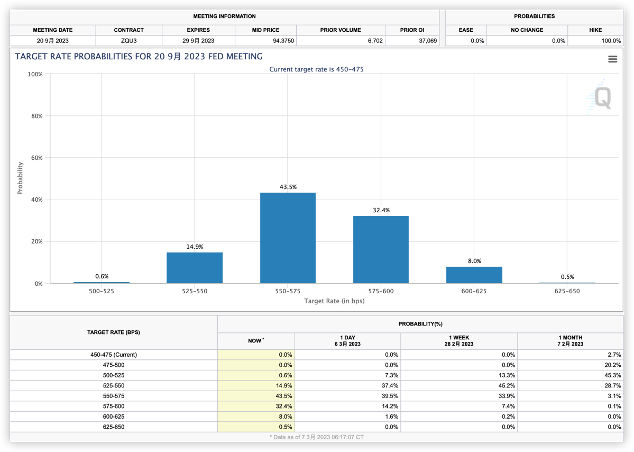Click the 100% y-axis tick label

click(35, 74)
